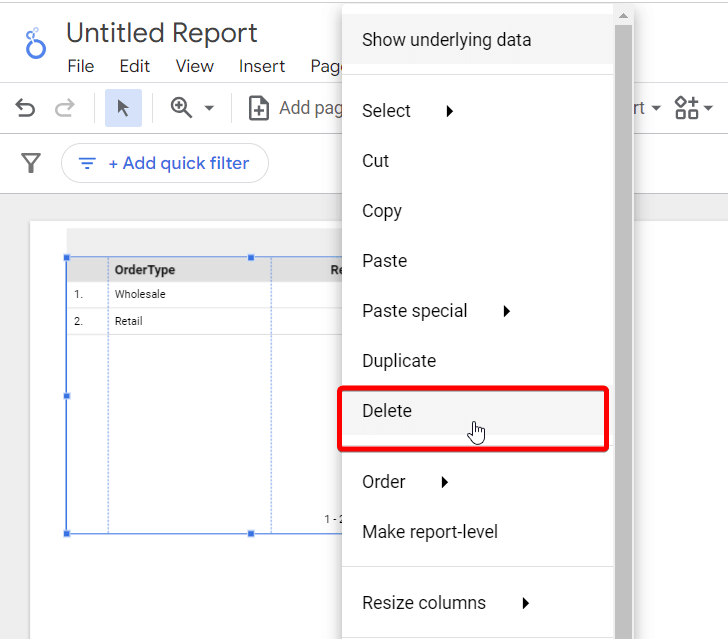728x639 pixels.
Task: Choose Make report-level option
Action: pos(478,532)
